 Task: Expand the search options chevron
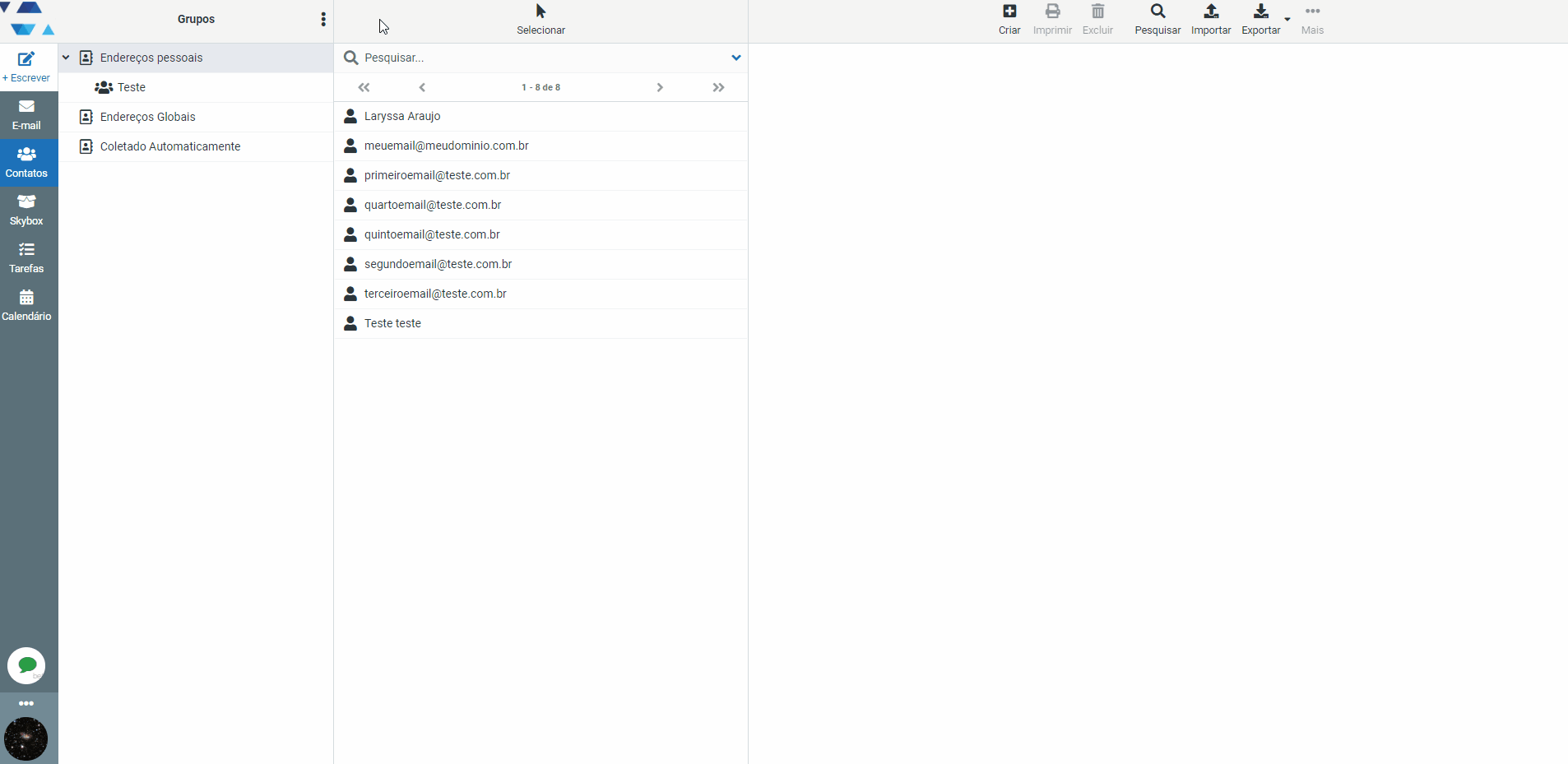pyautogui.click(x=736, y=58)
